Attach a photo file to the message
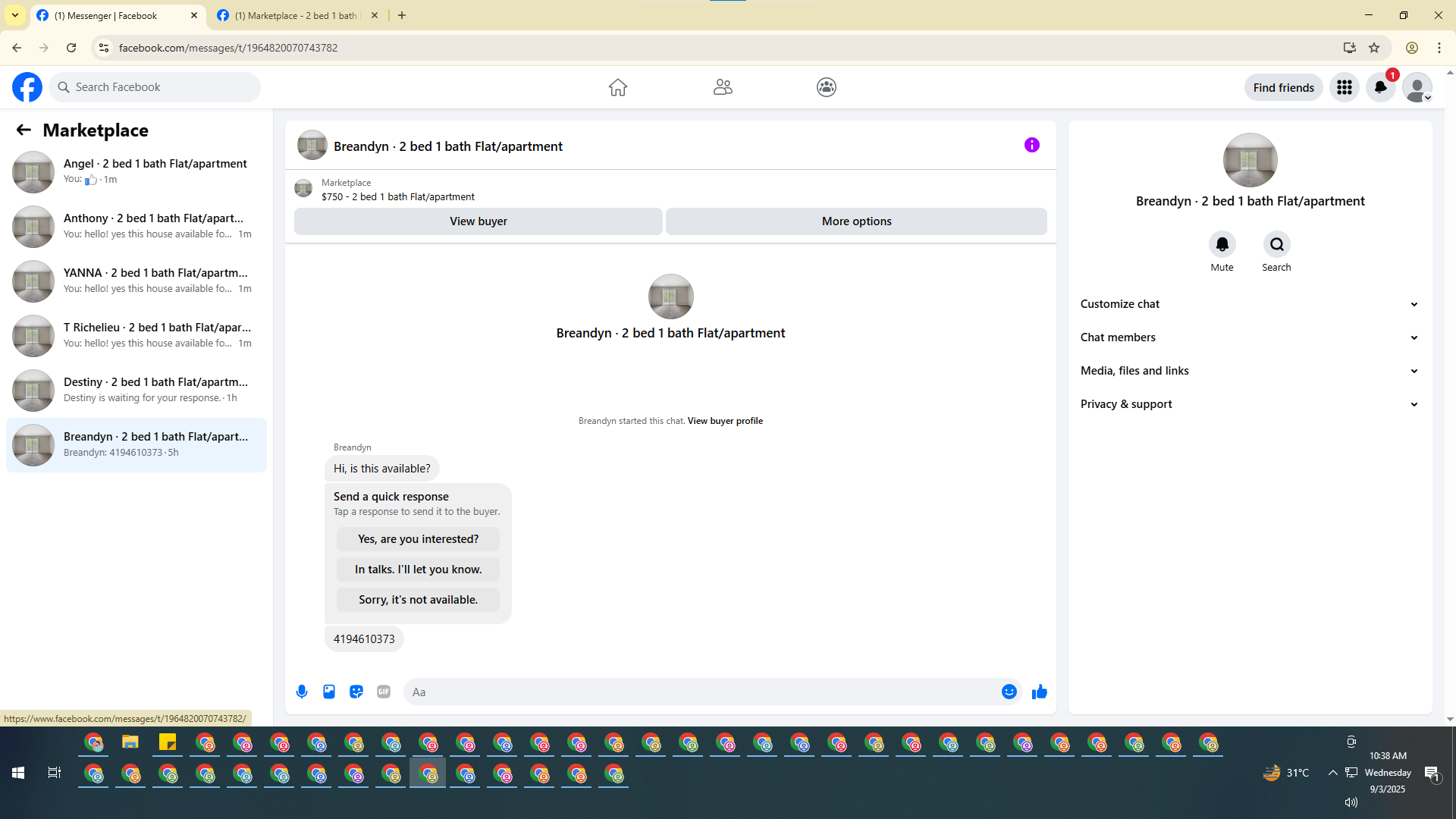 point(329,692)
